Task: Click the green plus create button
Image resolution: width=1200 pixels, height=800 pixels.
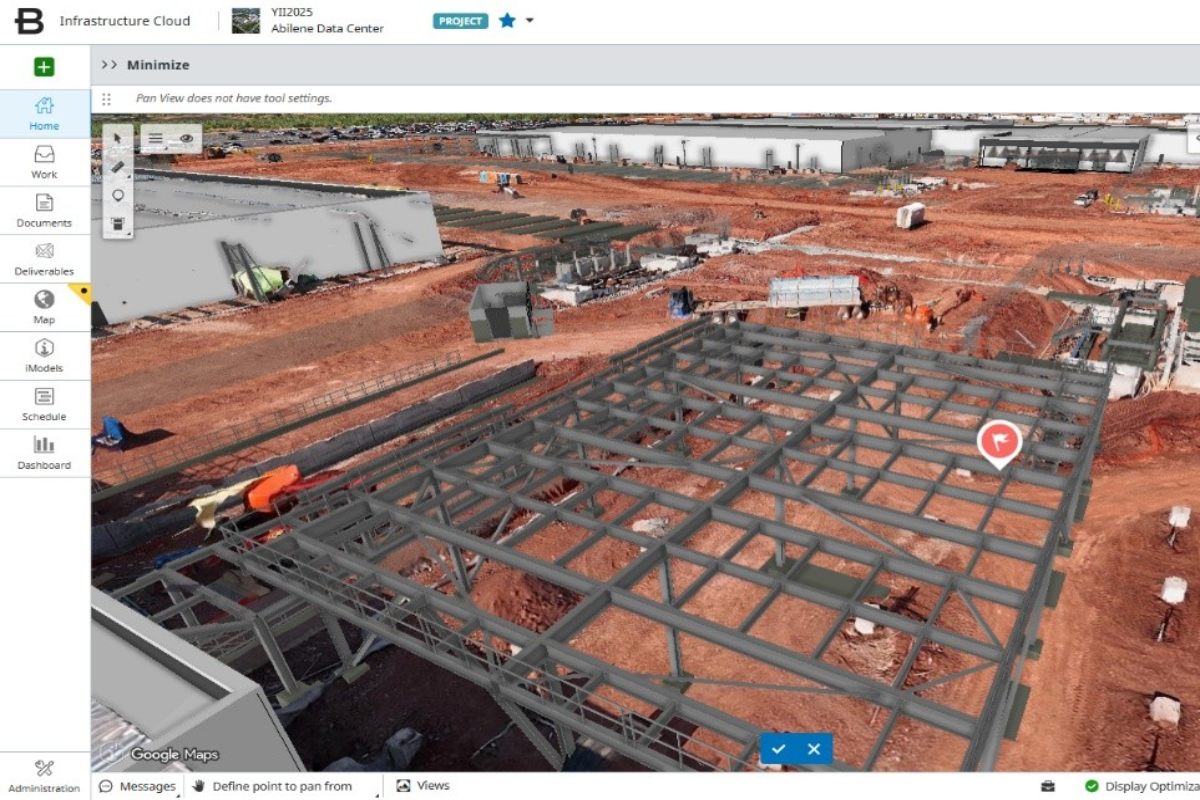Action: 44,67
